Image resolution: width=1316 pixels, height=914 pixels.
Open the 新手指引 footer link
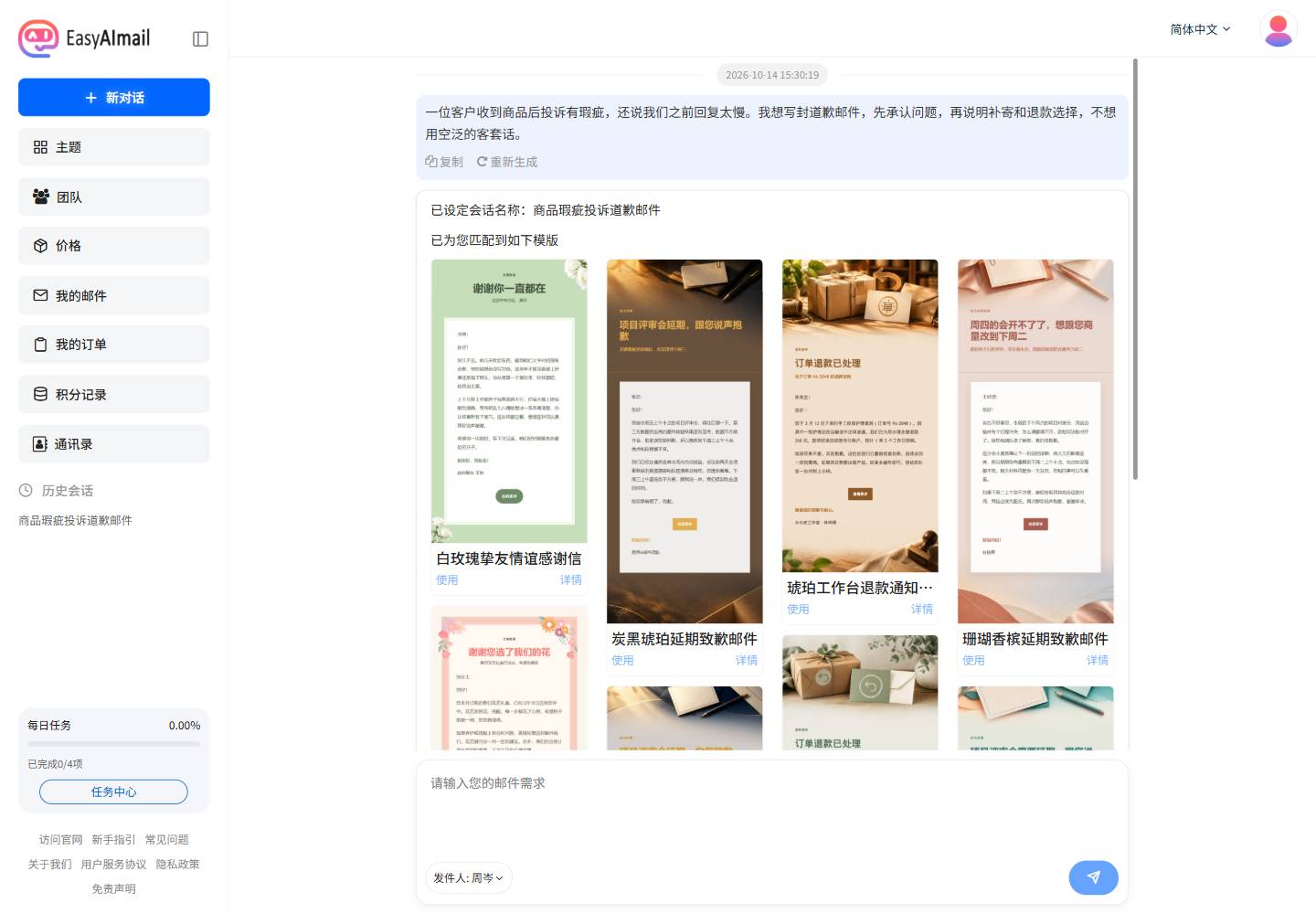(x=113, y=839)
